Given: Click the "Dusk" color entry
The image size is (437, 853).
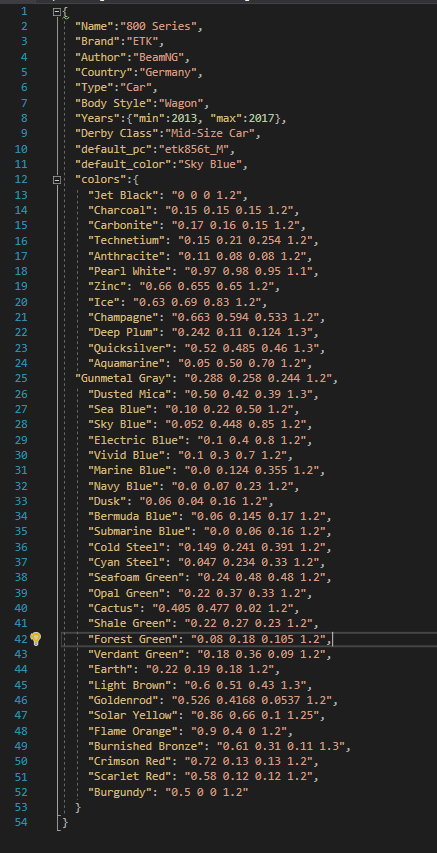Looking at the screenshot, I should pyautogui.click(x=181, y=500).
